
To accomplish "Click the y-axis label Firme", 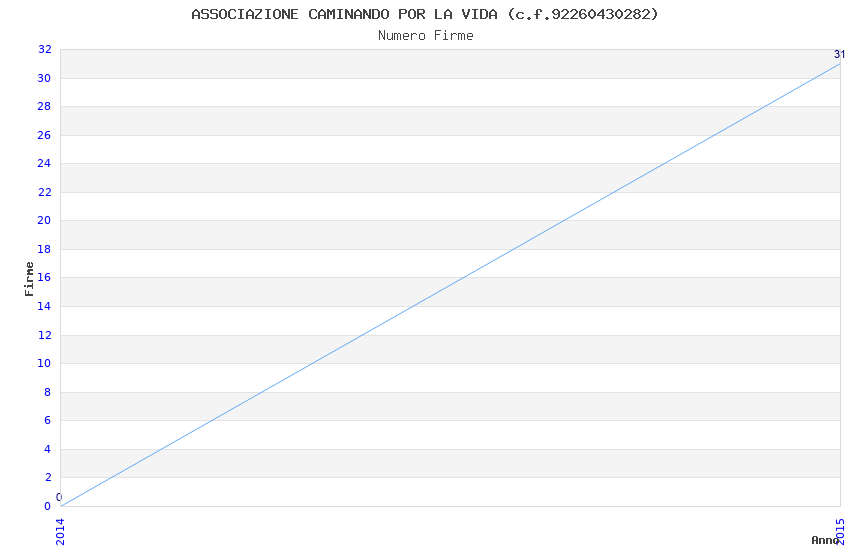I will coord(29,279).
